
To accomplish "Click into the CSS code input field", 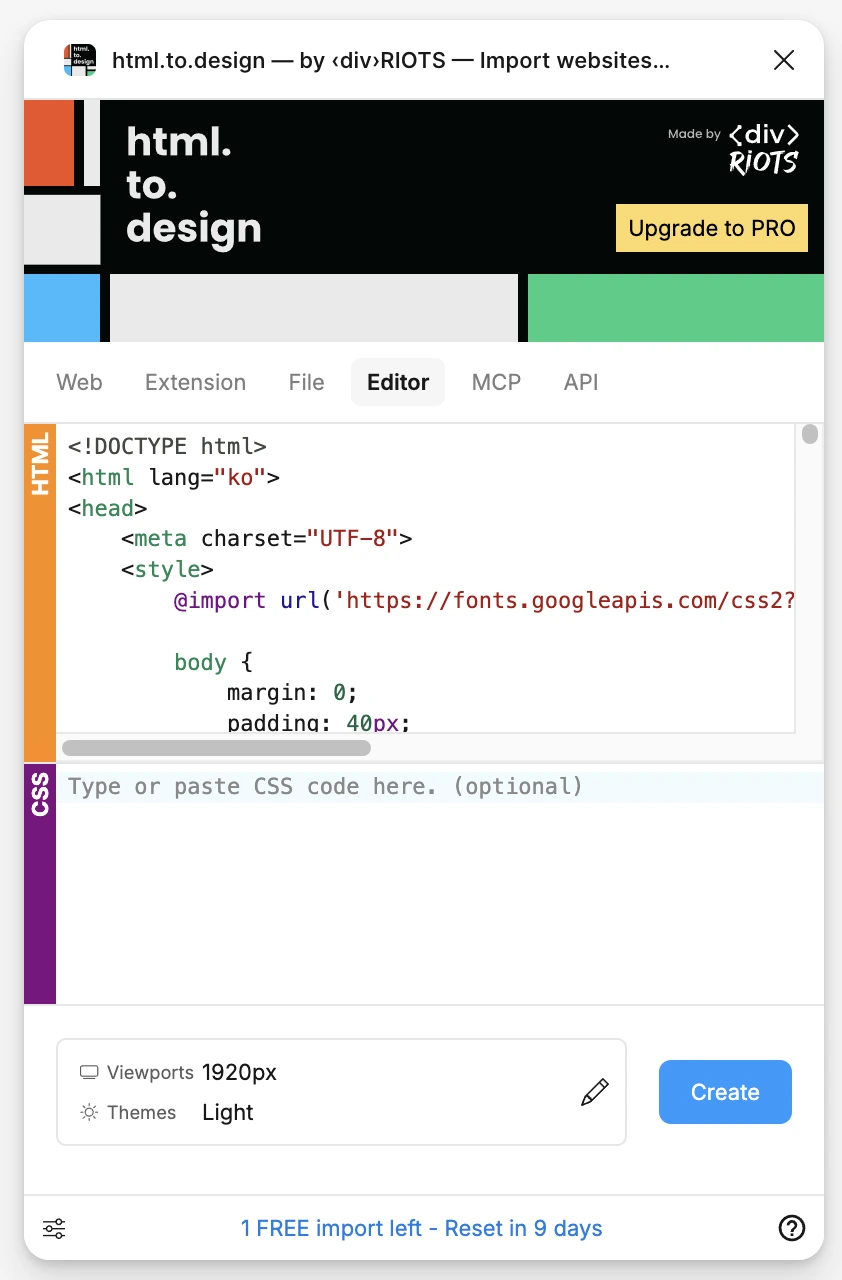I will (440, 883).
